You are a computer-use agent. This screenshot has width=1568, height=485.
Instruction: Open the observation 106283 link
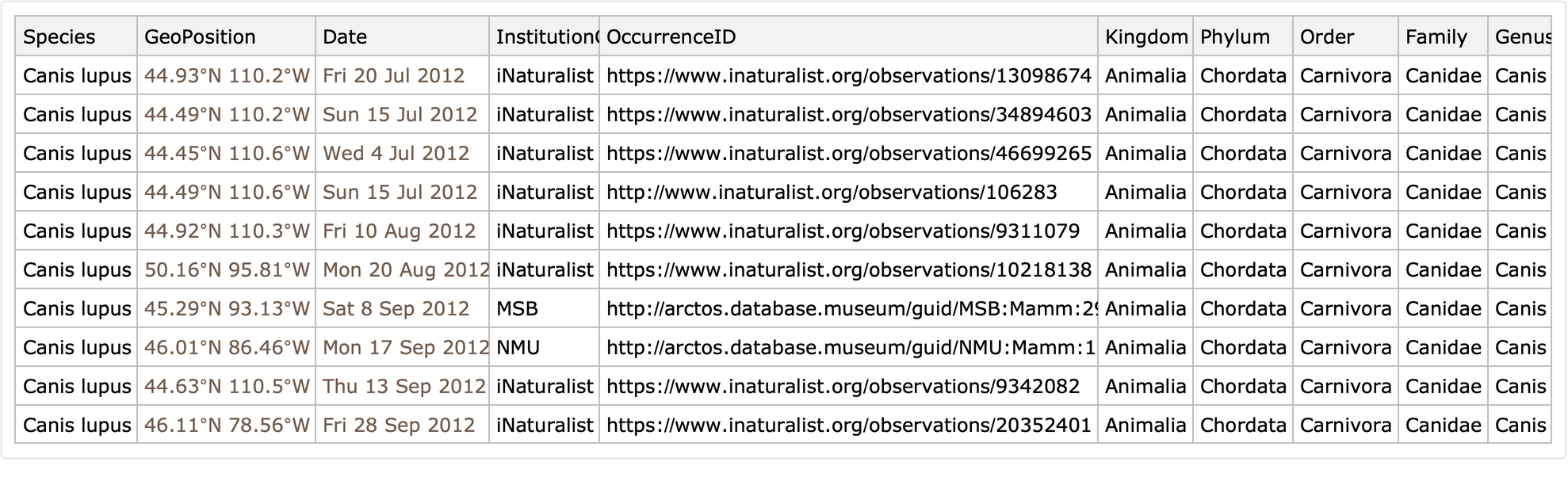pyautogui.click(x=832, y=193)
